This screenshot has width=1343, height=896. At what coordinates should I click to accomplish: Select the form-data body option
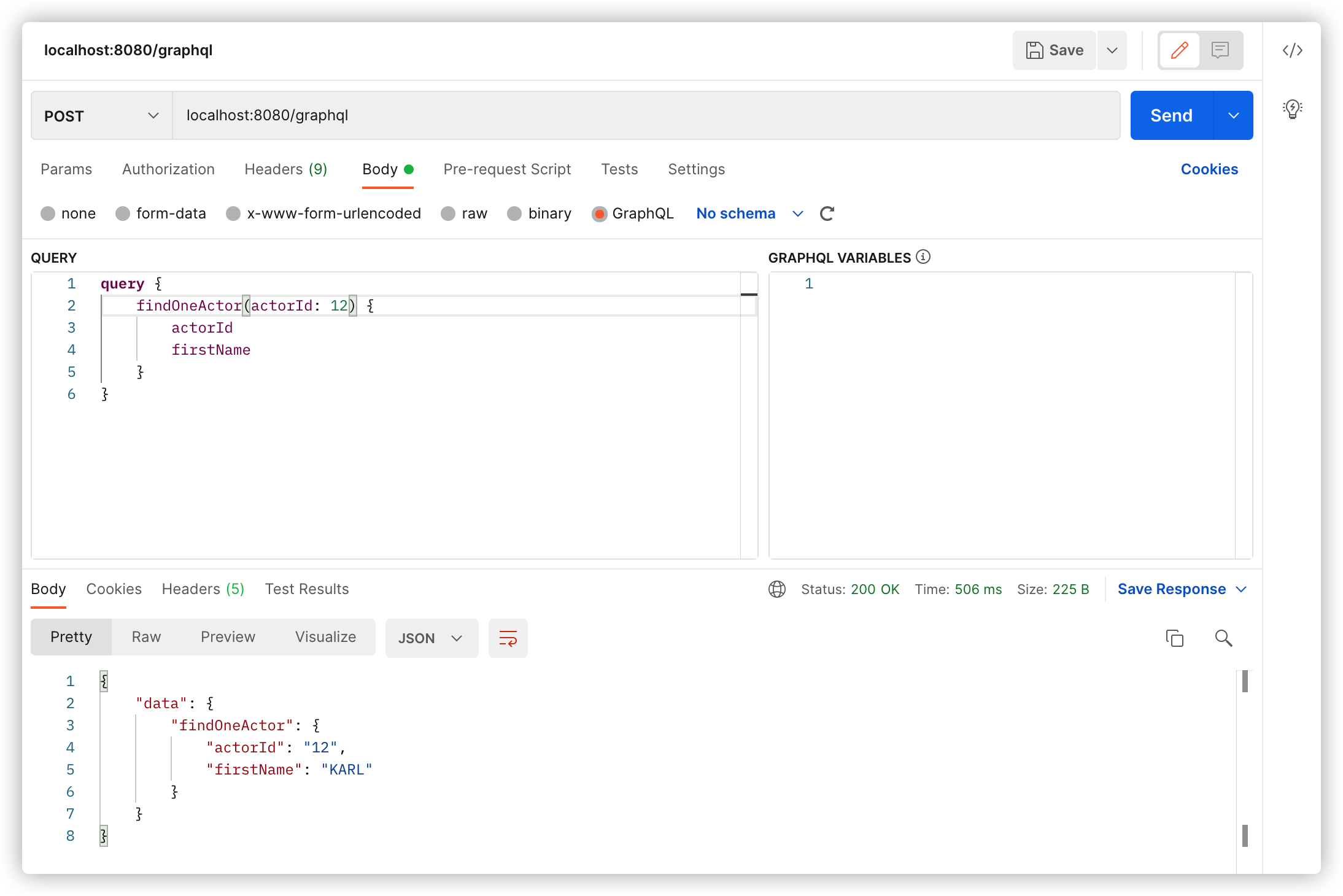123,214
